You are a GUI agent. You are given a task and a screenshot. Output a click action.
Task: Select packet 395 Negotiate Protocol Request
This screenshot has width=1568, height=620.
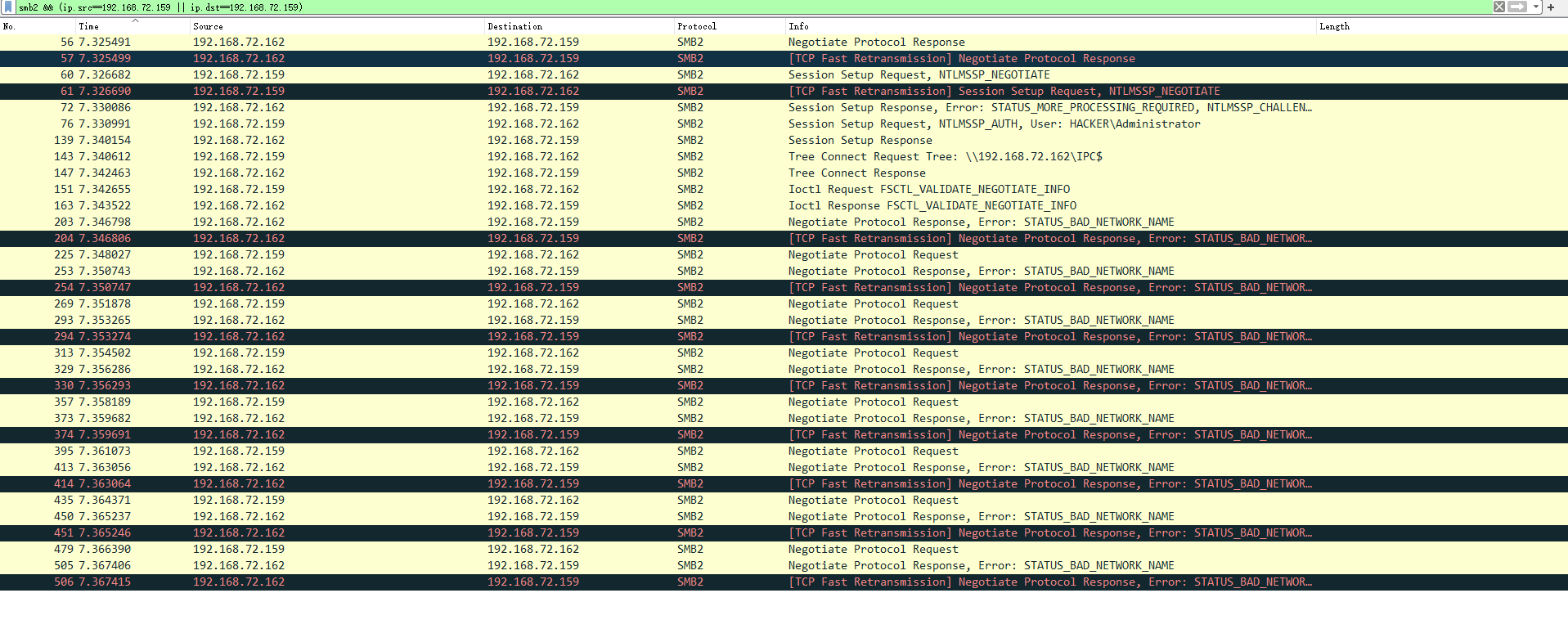click(784, 452)
